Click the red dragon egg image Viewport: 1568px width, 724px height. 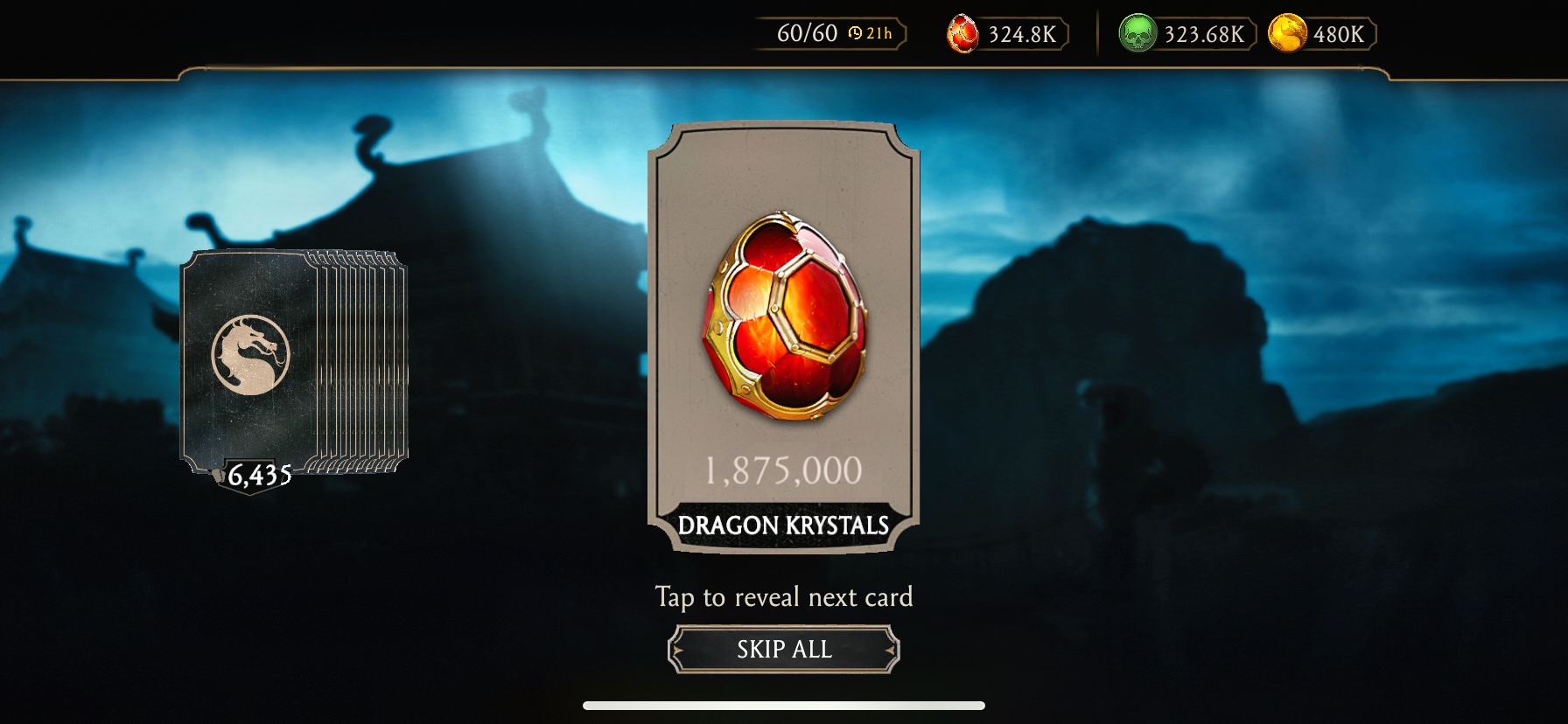click(785, 316)
